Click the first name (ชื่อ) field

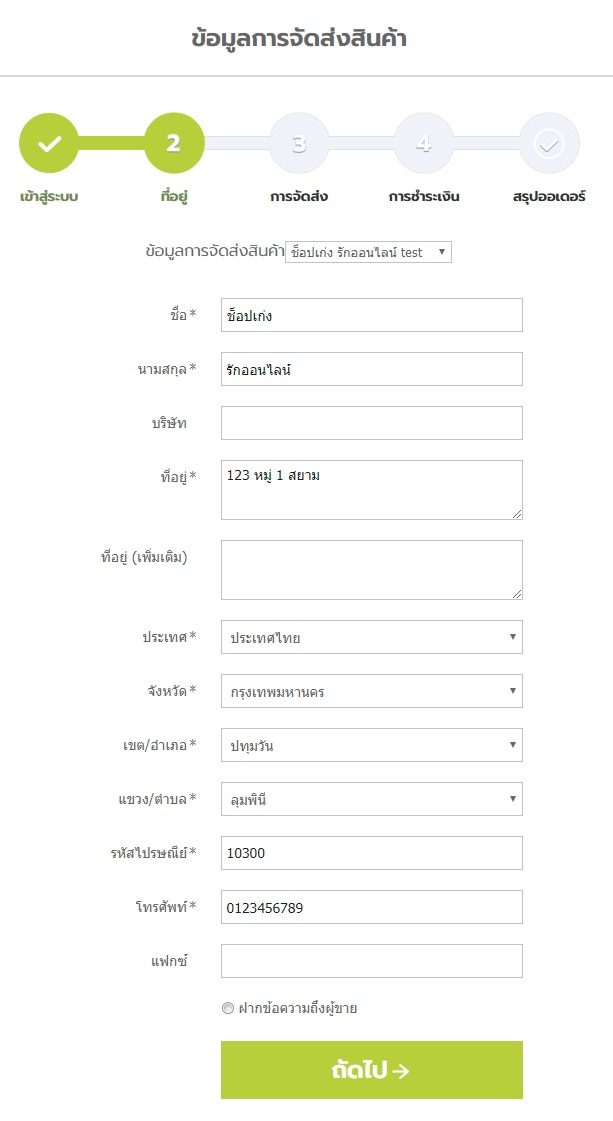371,315
